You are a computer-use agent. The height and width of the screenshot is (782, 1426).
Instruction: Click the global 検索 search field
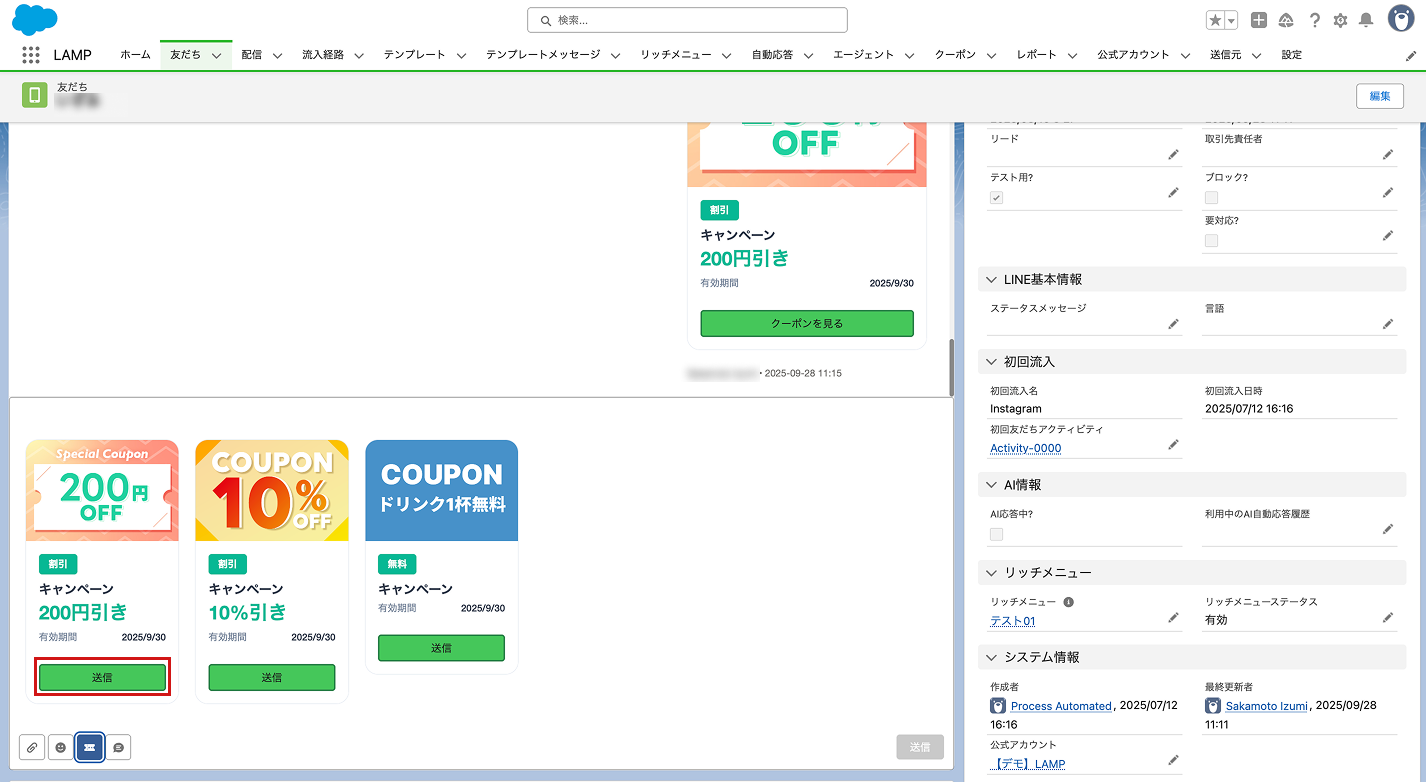pos(687,20)
